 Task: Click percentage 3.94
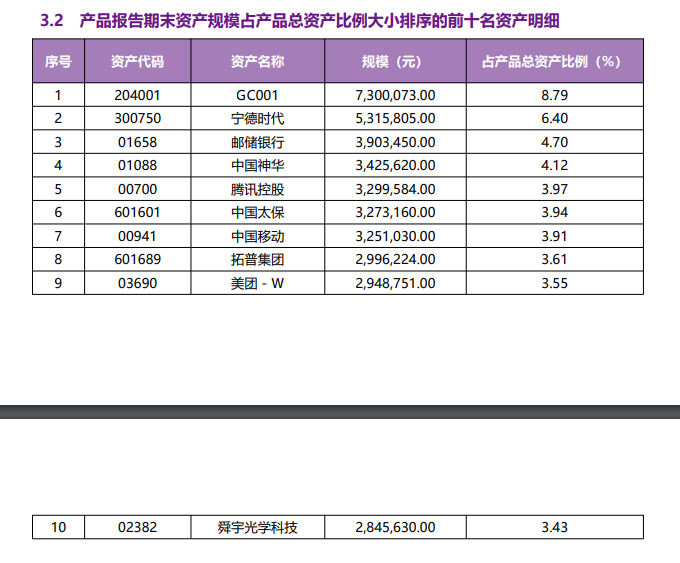554,212
